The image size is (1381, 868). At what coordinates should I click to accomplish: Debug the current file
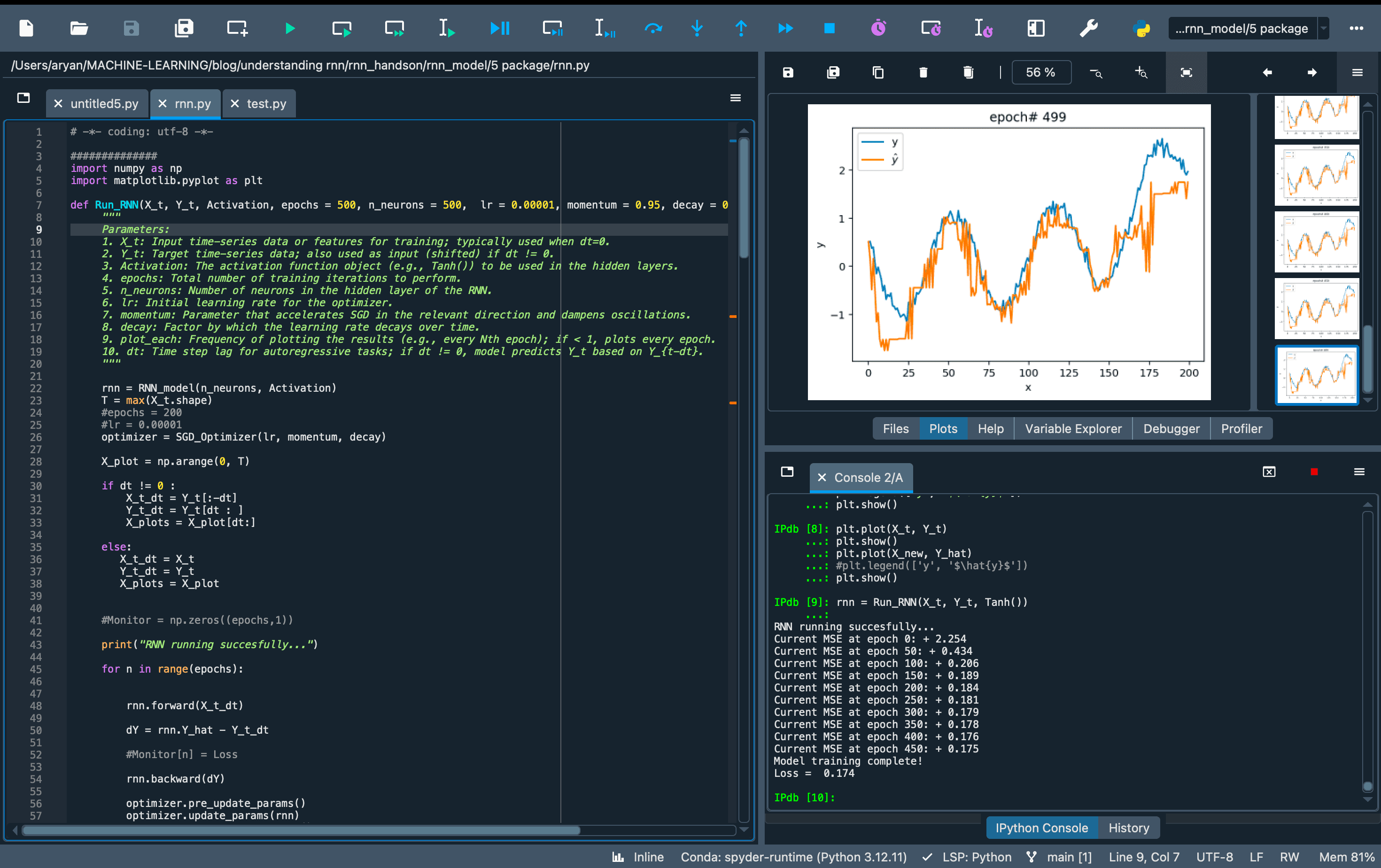tap(499, 28)
